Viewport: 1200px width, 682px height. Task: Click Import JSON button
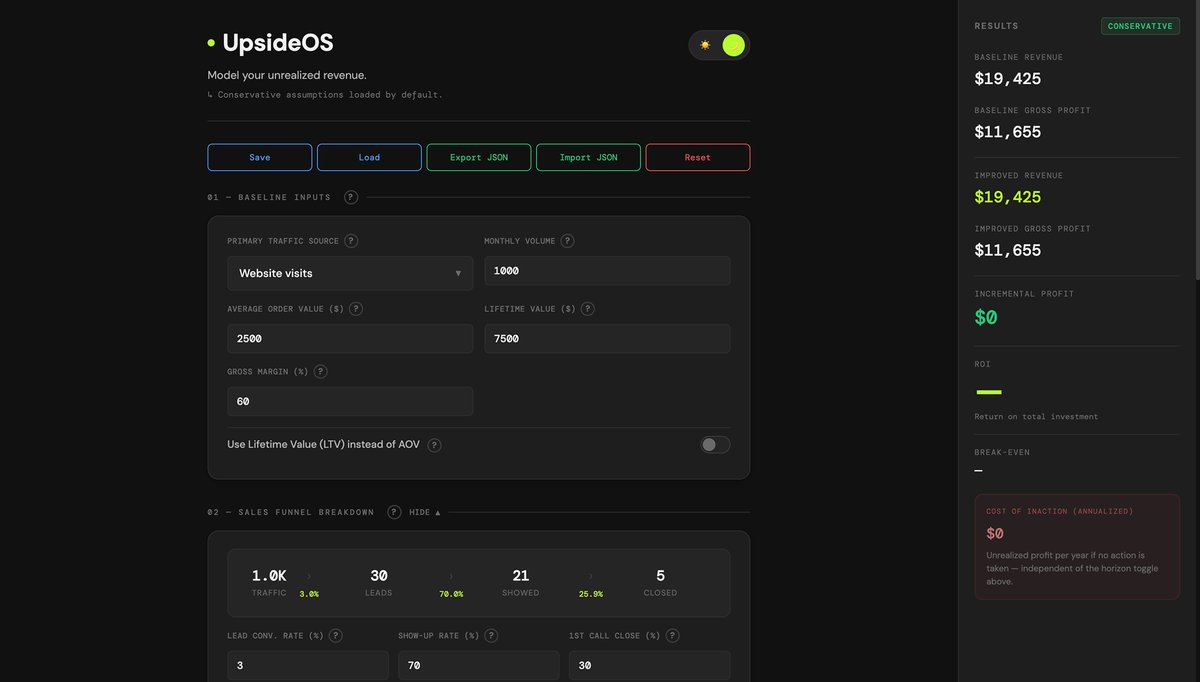(x=588, y=157)
